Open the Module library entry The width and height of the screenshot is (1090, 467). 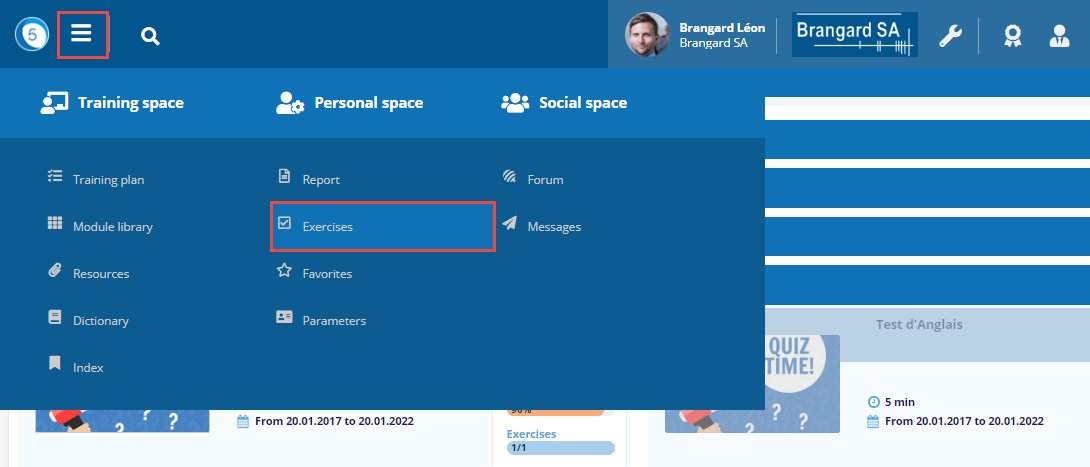(112, 227)
